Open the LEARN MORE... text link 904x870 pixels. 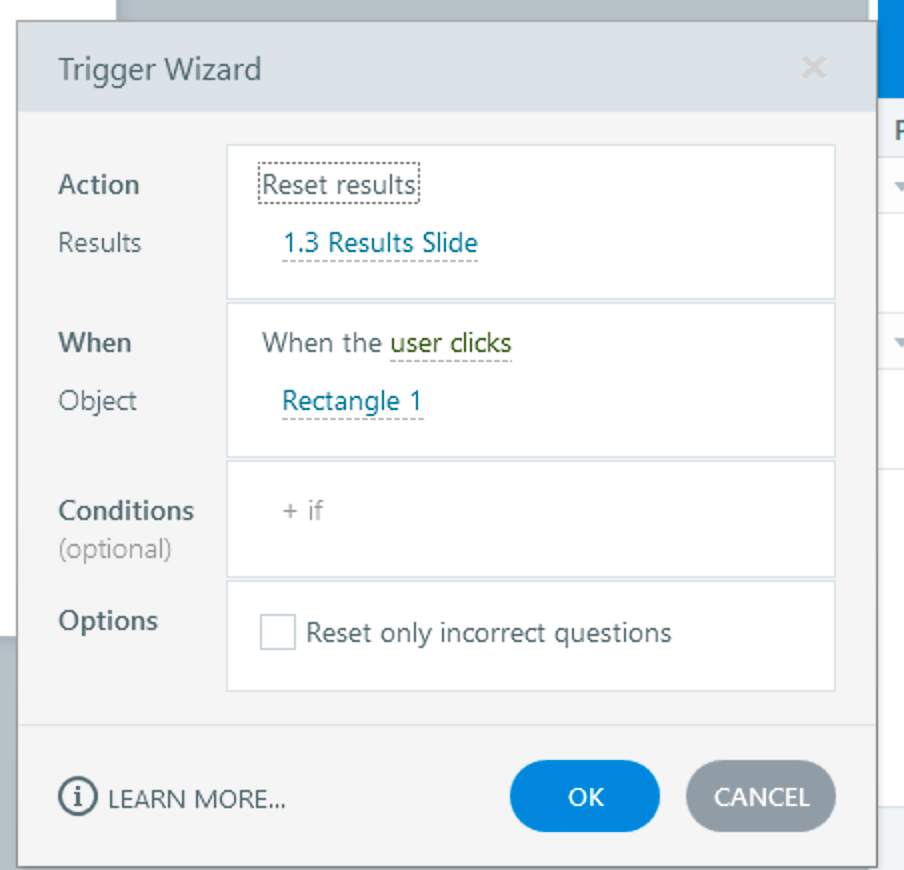[x=197, y=798]
